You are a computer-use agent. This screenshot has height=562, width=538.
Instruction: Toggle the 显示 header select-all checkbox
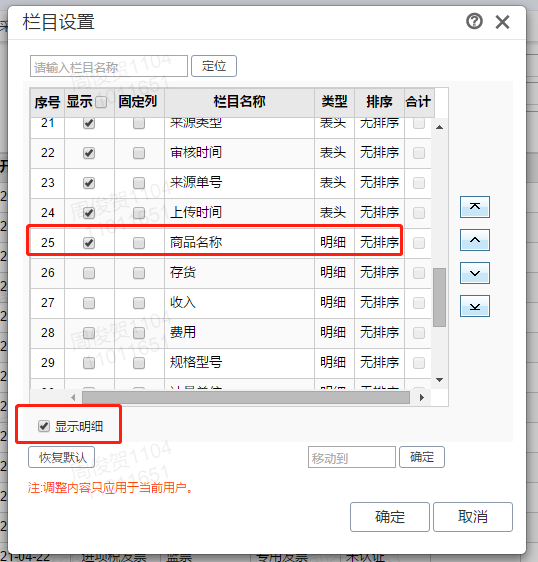pos(101,102)
